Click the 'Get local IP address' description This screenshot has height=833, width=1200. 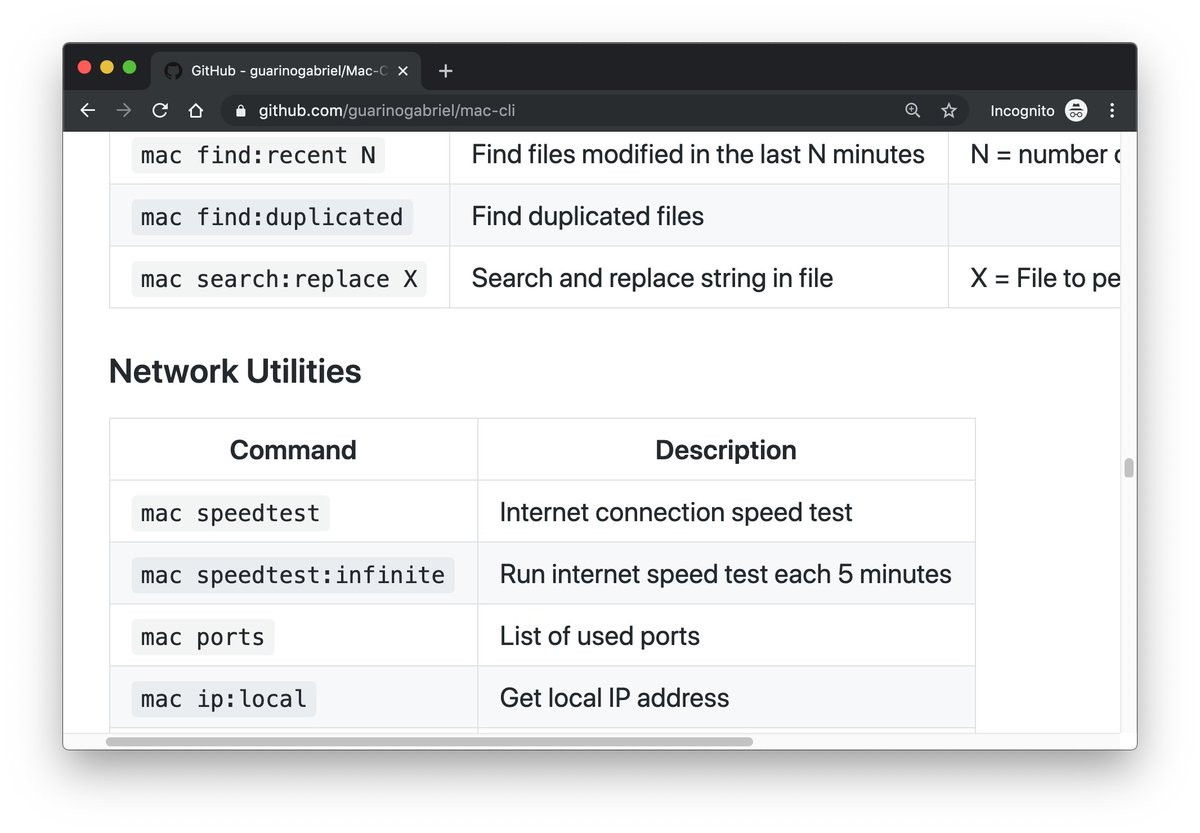tap(615, 699)
